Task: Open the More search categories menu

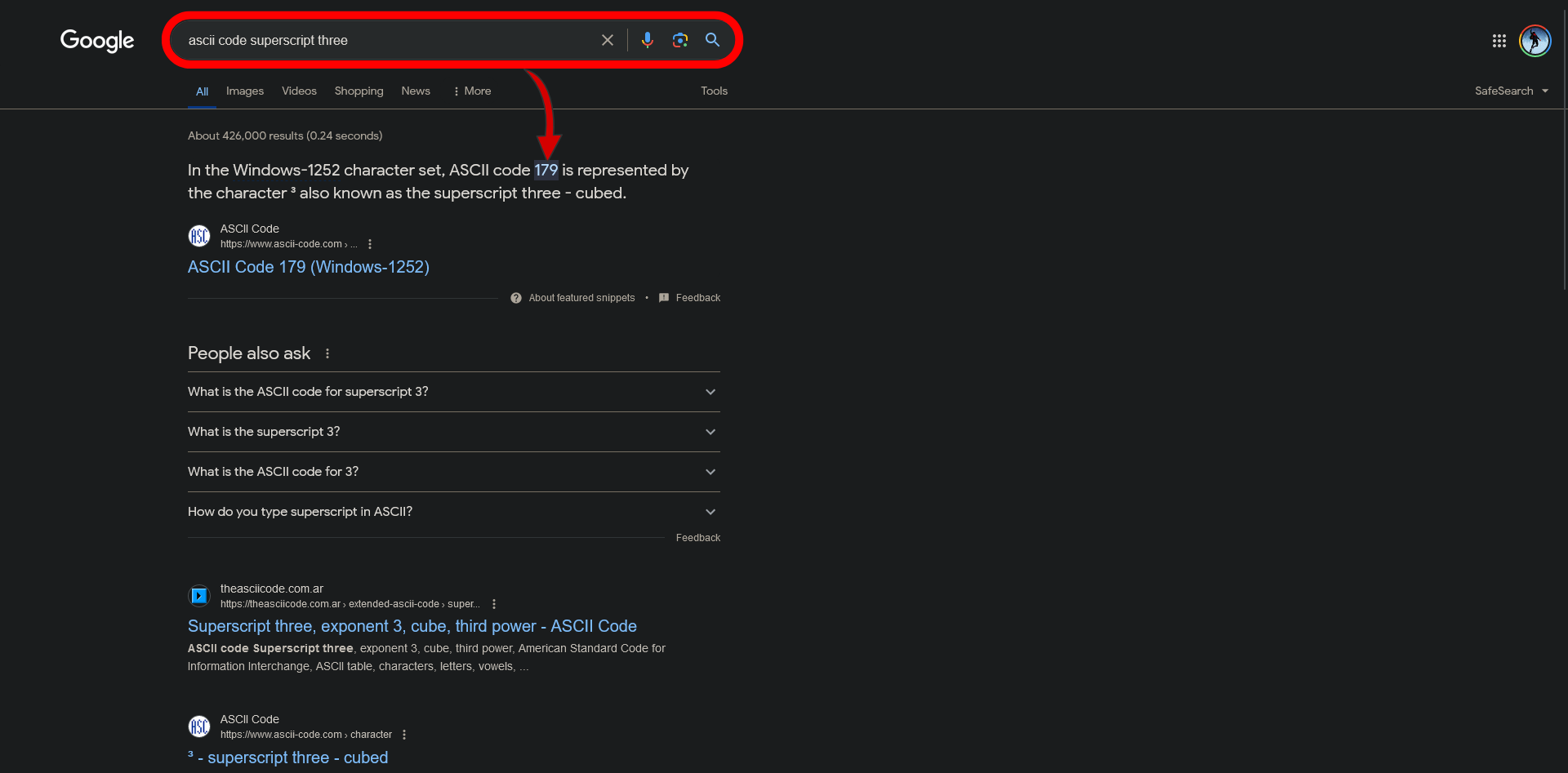Action: 472,91
